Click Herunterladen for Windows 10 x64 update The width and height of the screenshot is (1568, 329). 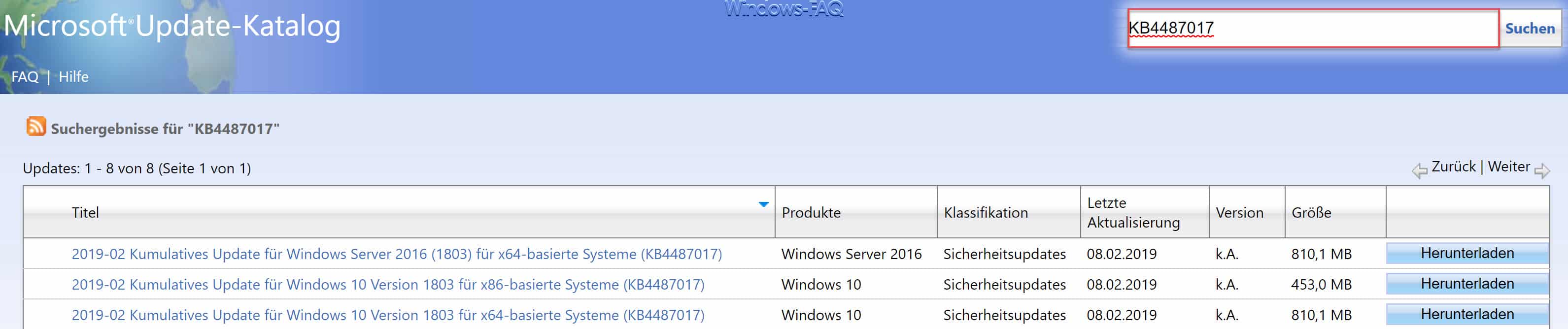pyautogui.click(x=1467, y=314)
